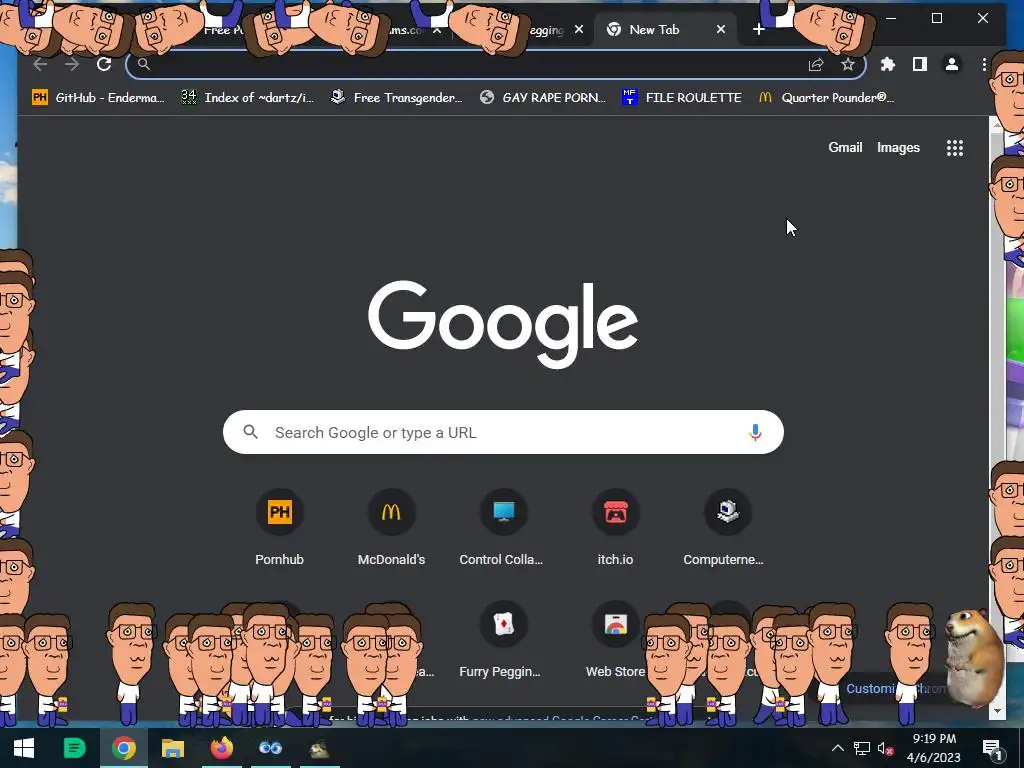1024x768 pixels.
Task: Select the New Tab tab
Action: pos(665,29)
